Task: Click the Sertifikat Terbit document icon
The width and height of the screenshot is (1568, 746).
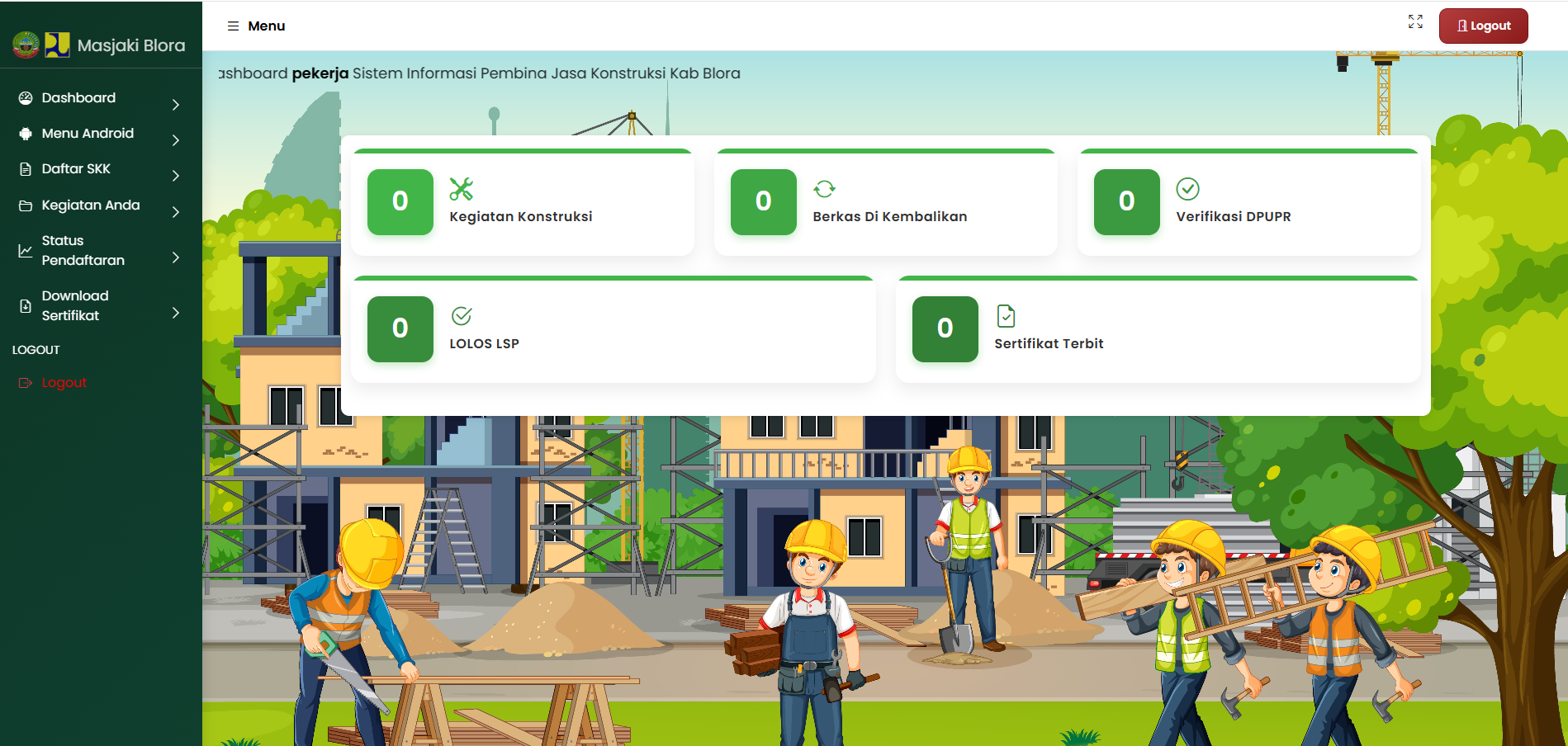Action: tap(1006, 316)
